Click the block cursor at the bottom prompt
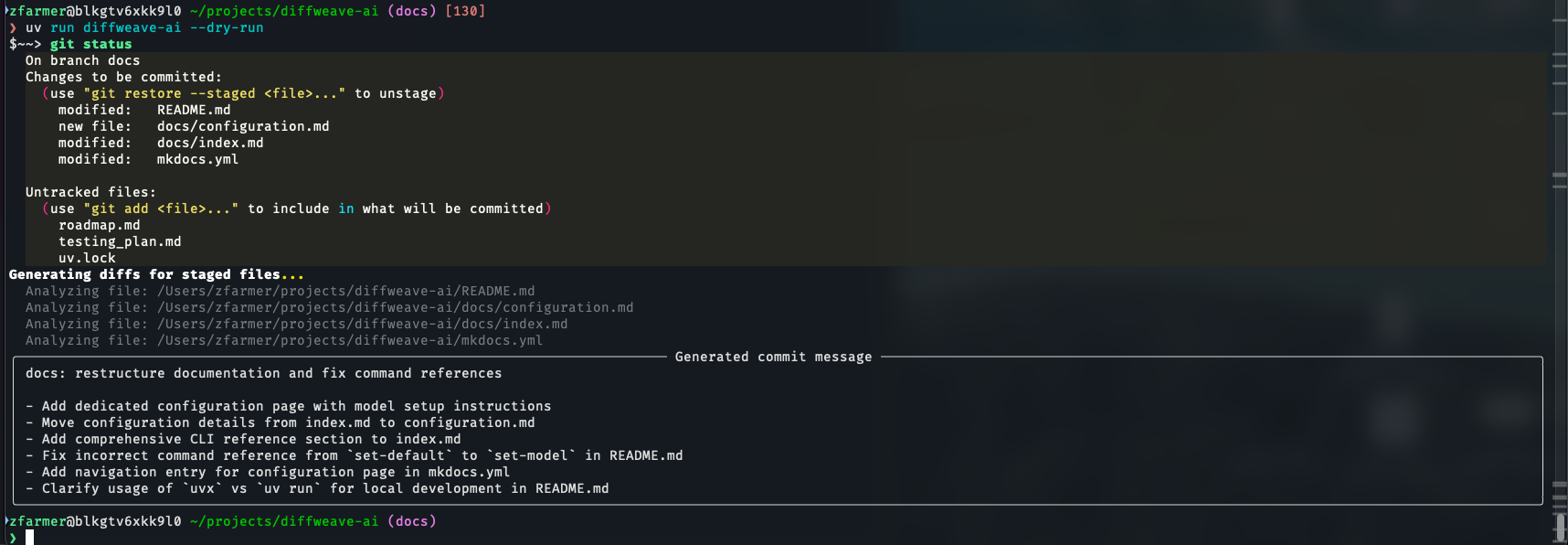Screen dimensions: 1568x545 point(30,538)
